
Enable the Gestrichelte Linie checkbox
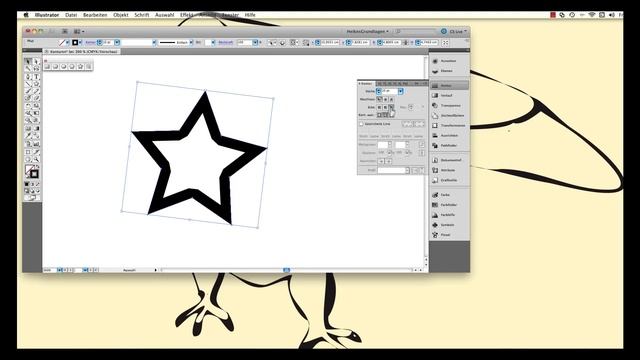tap(361, 124)
